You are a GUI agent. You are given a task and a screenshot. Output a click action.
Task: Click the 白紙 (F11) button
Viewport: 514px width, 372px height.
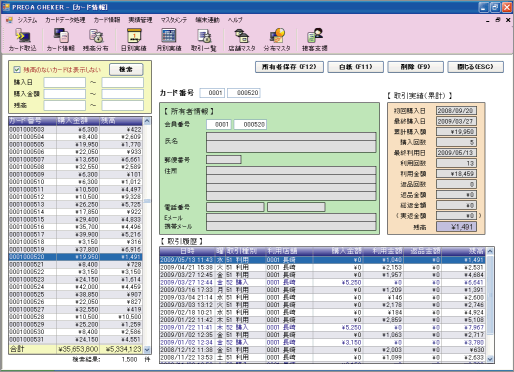[355, 67]
